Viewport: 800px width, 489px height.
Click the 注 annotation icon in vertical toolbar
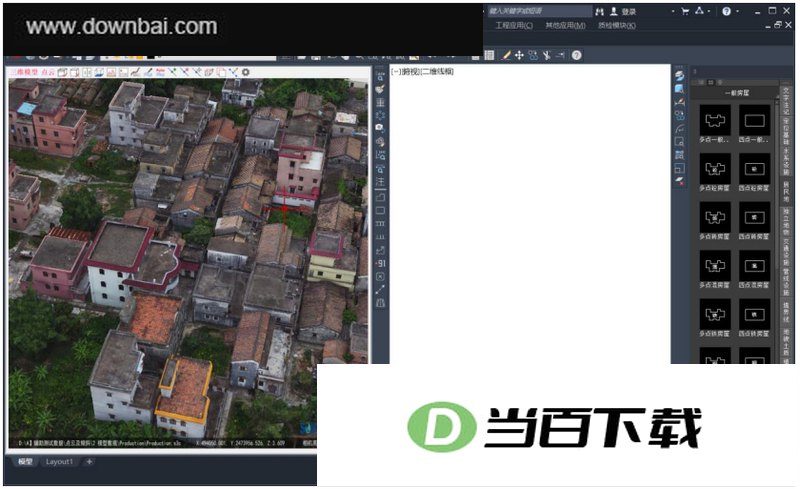(380, 182)
